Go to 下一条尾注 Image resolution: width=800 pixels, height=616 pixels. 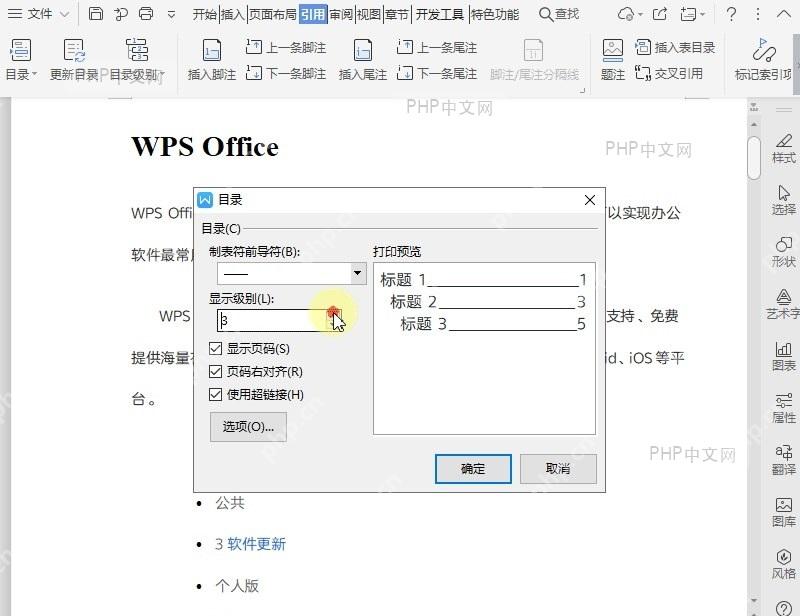pos(437,73)
